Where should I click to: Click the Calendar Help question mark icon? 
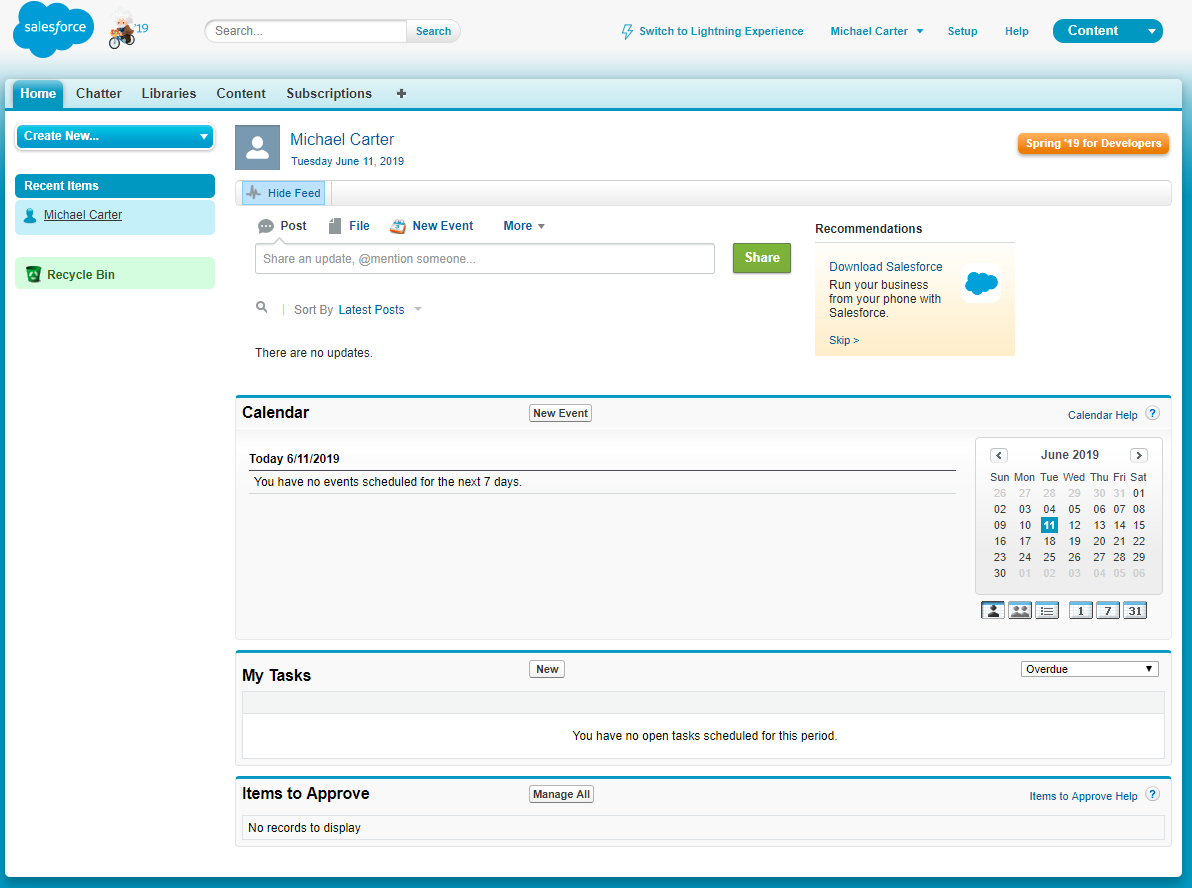(x=1153, y=414)
